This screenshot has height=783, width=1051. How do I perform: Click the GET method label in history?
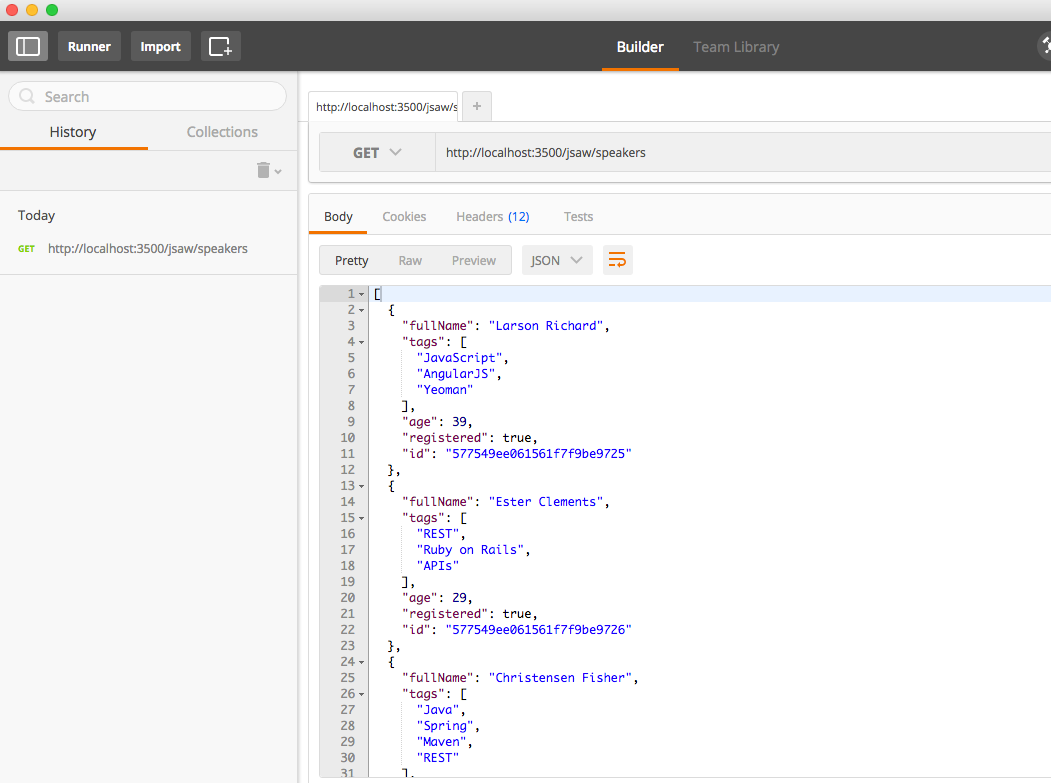click(x=25, y=248)
